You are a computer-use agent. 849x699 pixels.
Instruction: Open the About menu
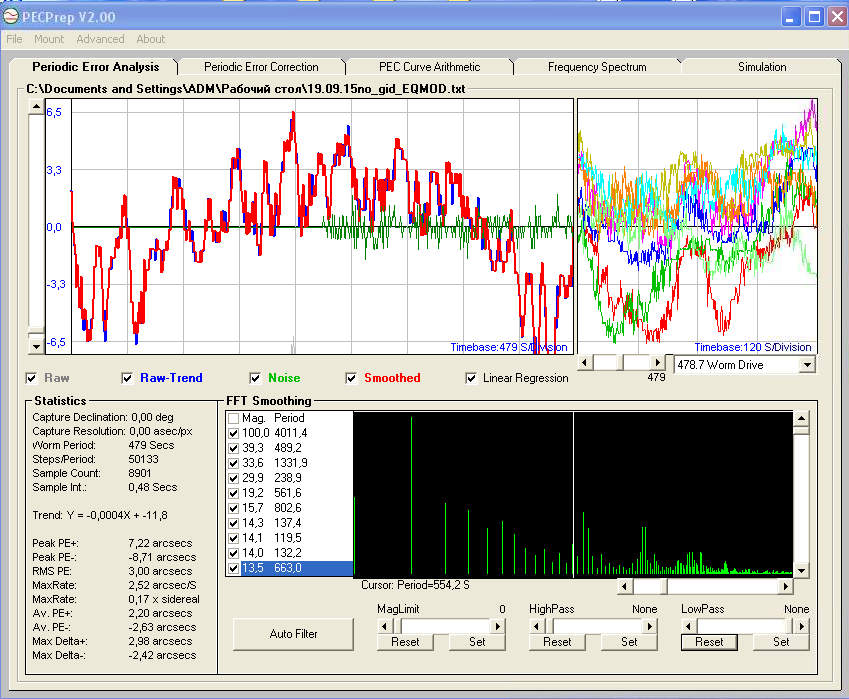(151, 40)
